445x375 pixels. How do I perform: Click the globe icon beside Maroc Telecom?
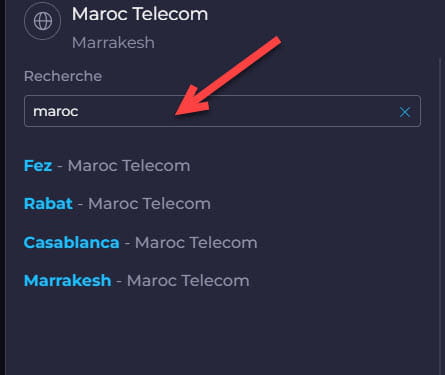43,22
